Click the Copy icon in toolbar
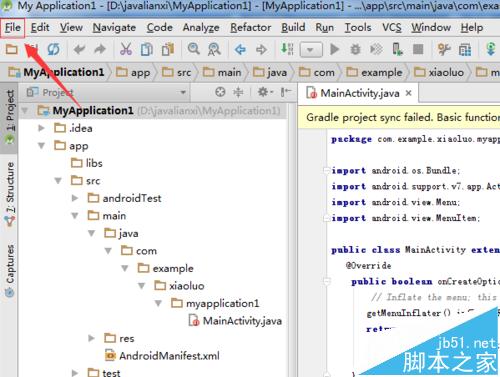 [147, 50]
